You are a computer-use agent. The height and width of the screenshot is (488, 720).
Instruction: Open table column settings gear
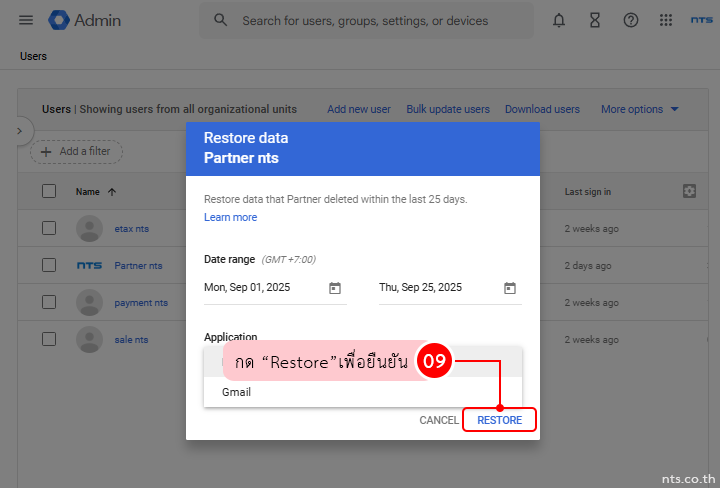[689, 191]
